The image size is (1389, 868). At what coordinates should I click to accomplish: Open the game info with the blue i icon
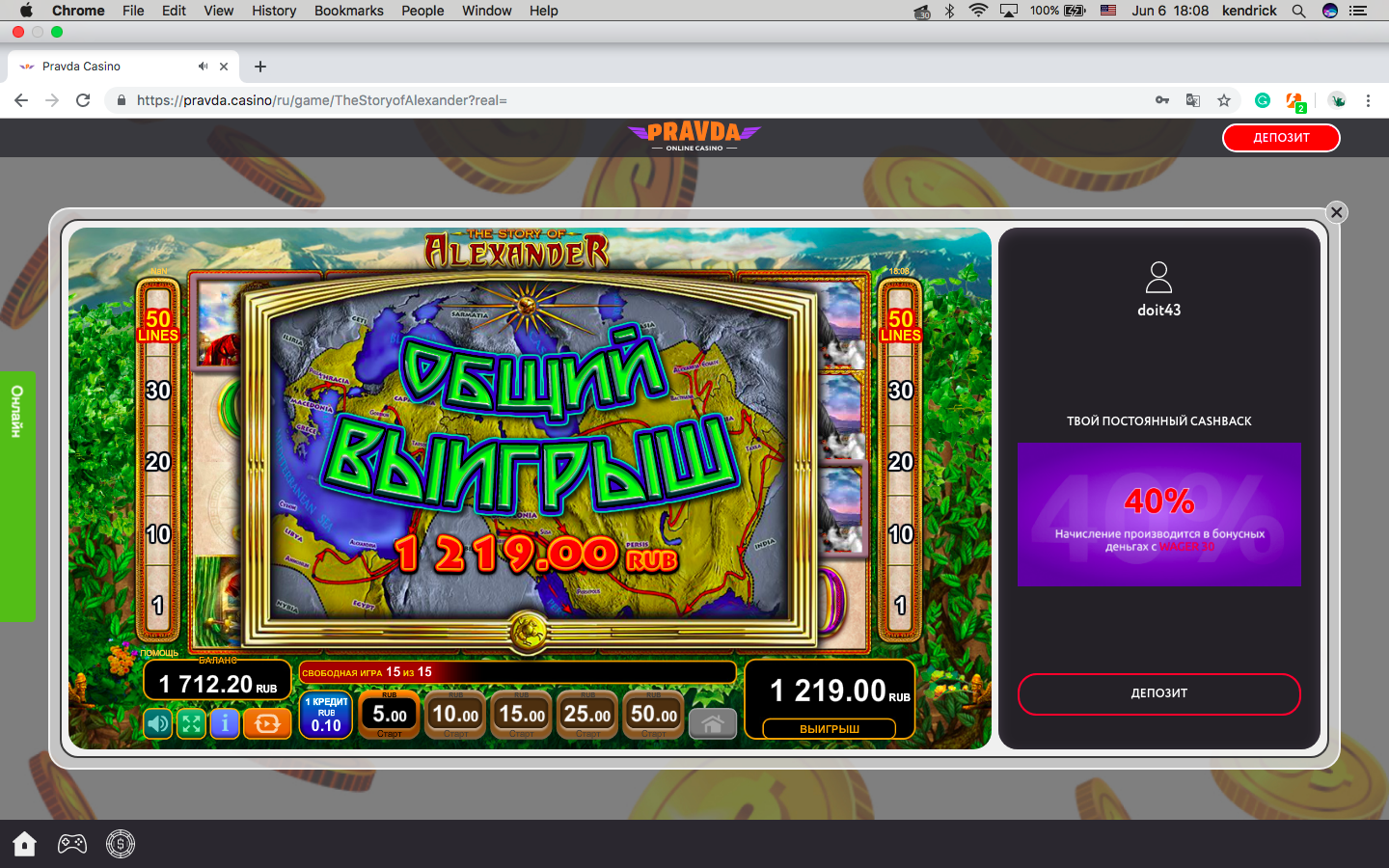pos(225,723)
